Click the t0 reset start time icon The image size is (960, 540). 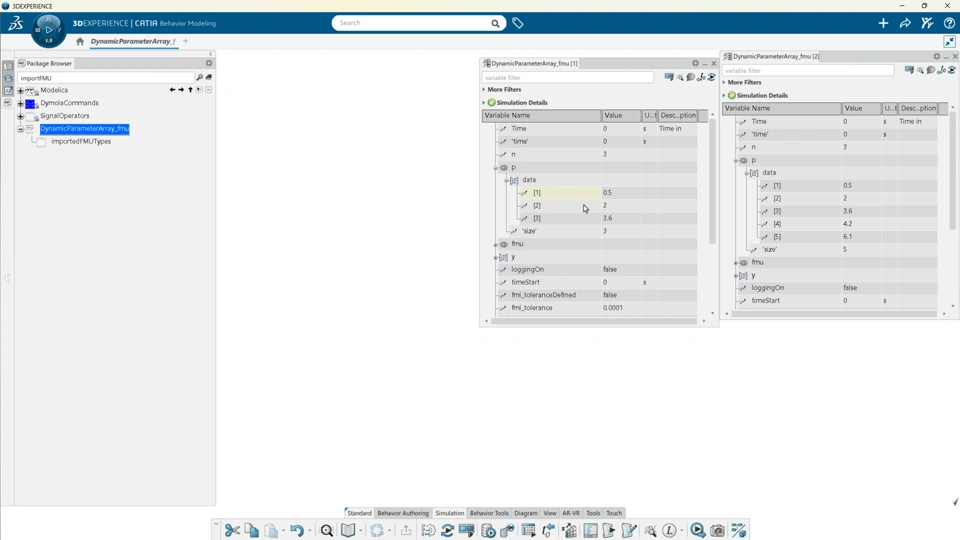pos(549,530)
